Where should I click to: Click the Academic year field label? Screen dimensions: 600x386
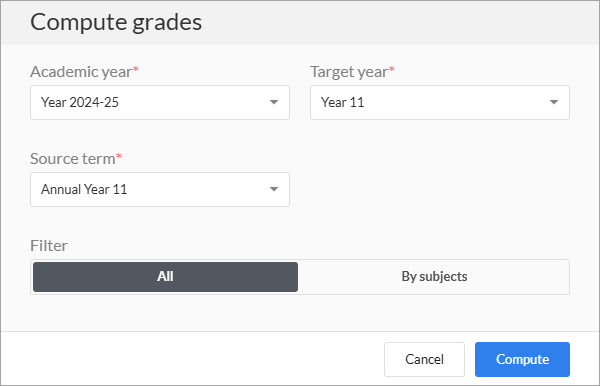point(81,72)
